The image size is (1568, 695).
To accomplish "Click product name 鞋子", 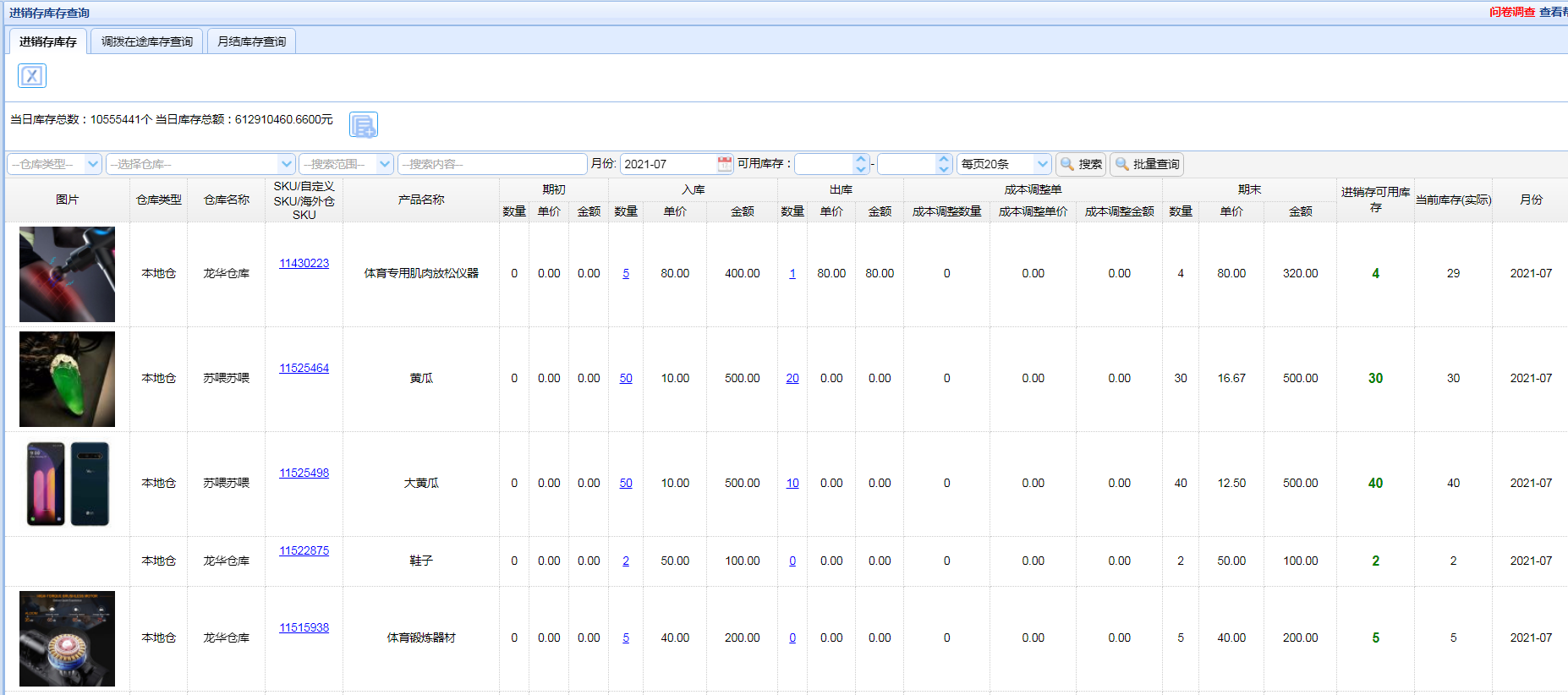I will pyautogui.click(x=421, y=561).
